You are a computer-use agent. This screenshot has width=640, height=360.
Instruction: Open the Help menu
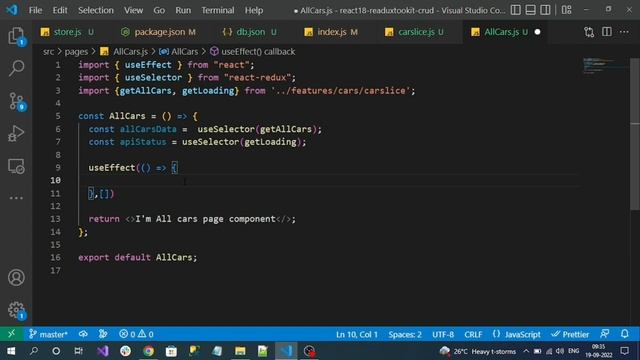click(x=254, y=10)
